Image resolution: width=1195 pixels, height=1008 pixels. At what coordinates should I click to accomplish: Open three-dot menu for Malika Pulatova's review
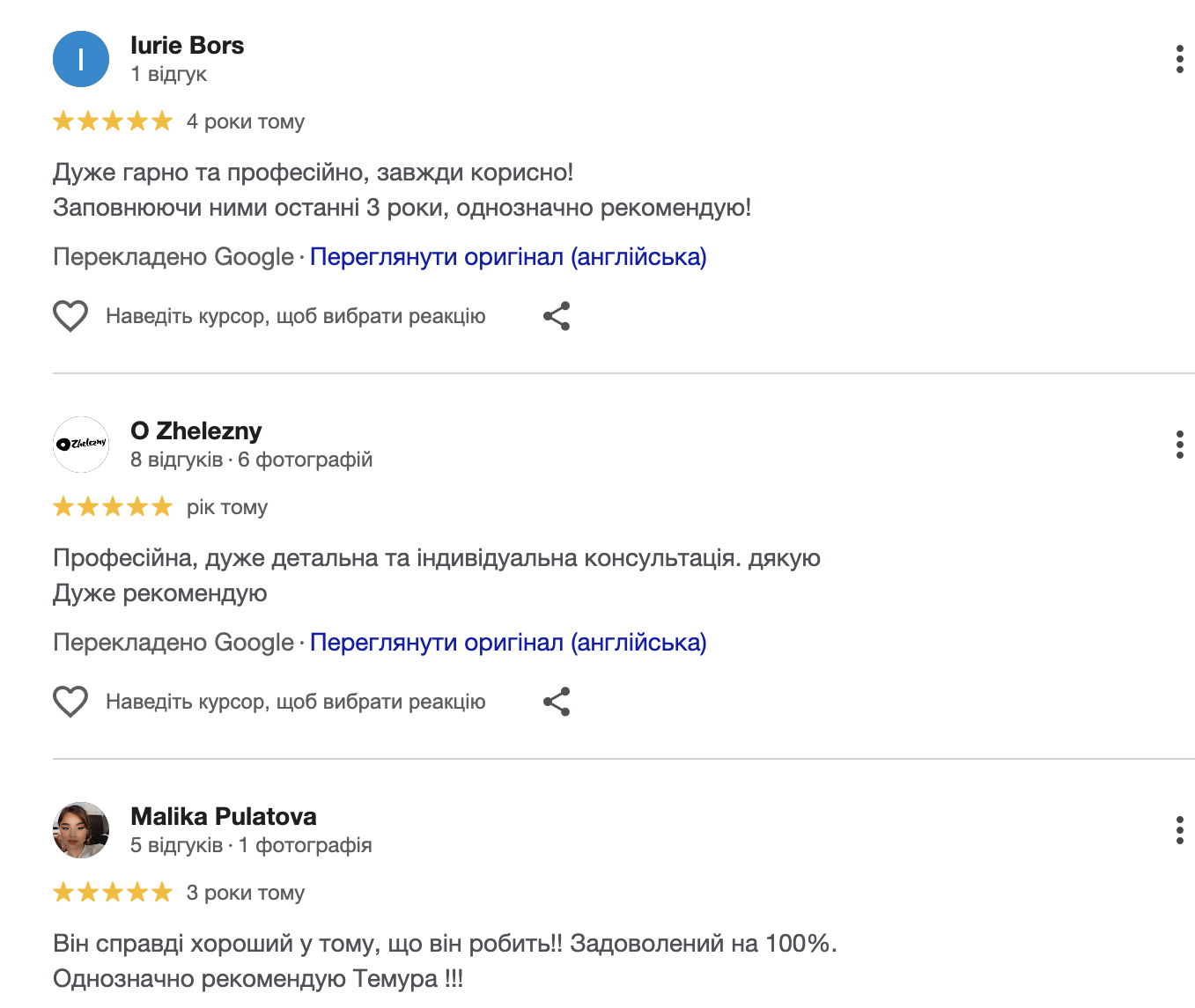pyautogui.click(x=1179, y=830)
